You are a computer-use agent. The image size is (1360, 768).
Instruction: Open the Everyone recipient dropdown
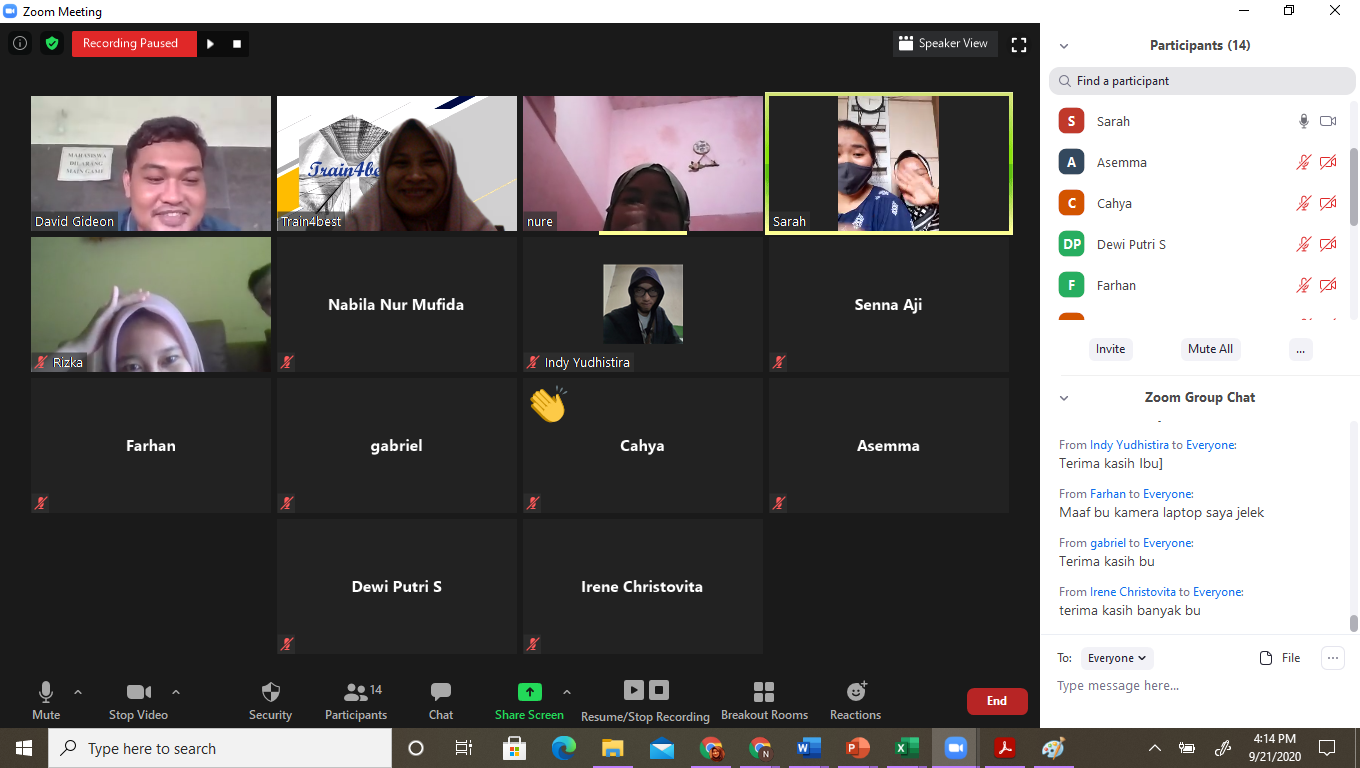click(x=1117, y=658)
